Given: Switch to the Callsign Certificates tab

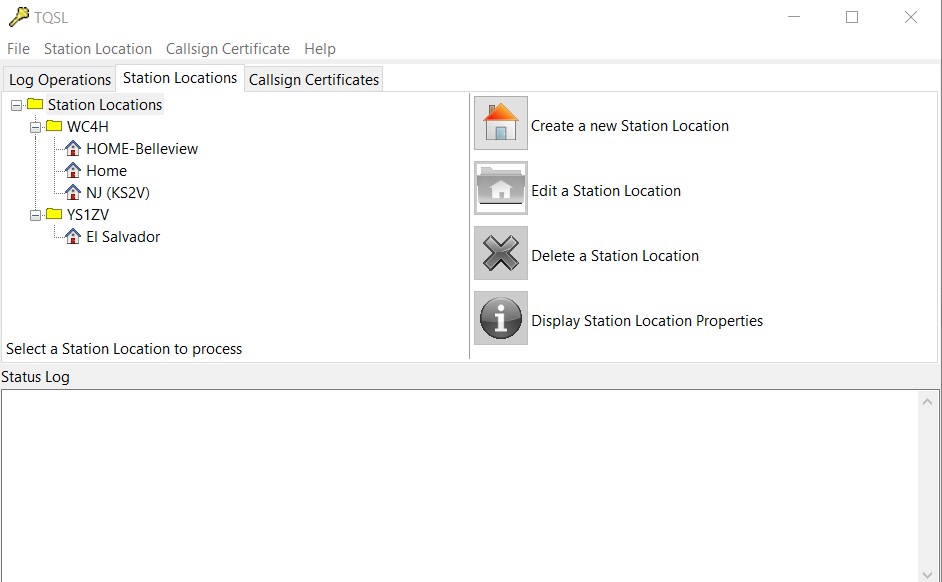Looking at the screenshot, I should (x=314, y=79).
